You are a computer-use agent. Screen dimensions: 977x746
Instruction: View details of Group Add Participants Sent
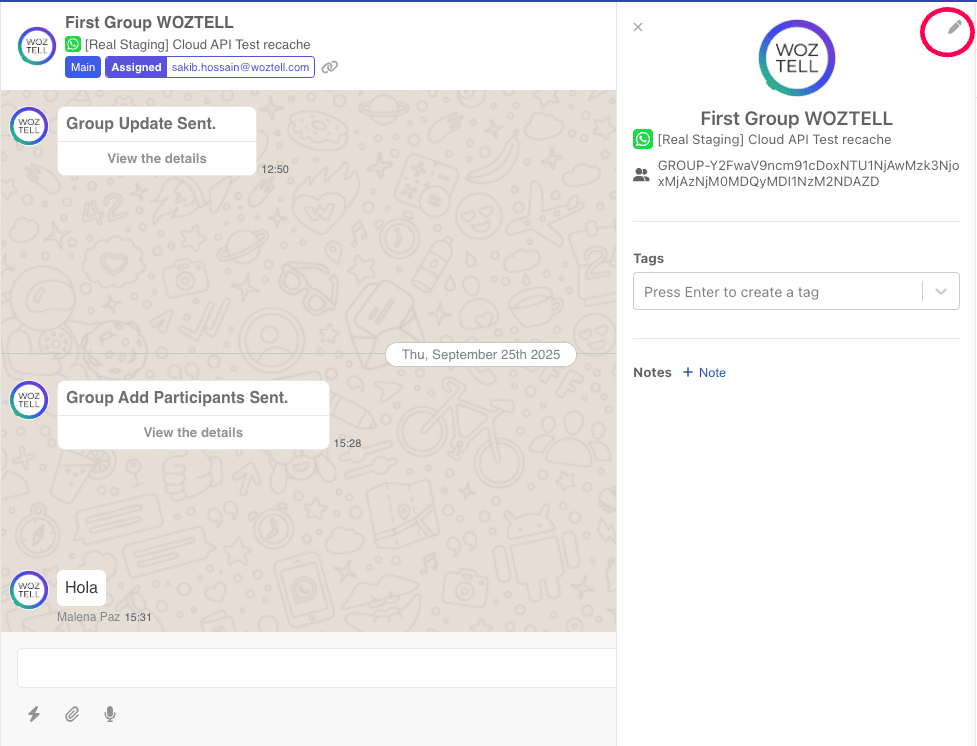[x=193, y=432]
